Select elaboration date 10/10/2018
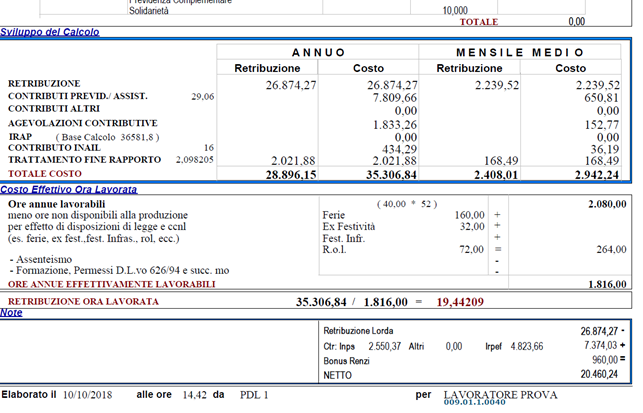 (87, 395)
